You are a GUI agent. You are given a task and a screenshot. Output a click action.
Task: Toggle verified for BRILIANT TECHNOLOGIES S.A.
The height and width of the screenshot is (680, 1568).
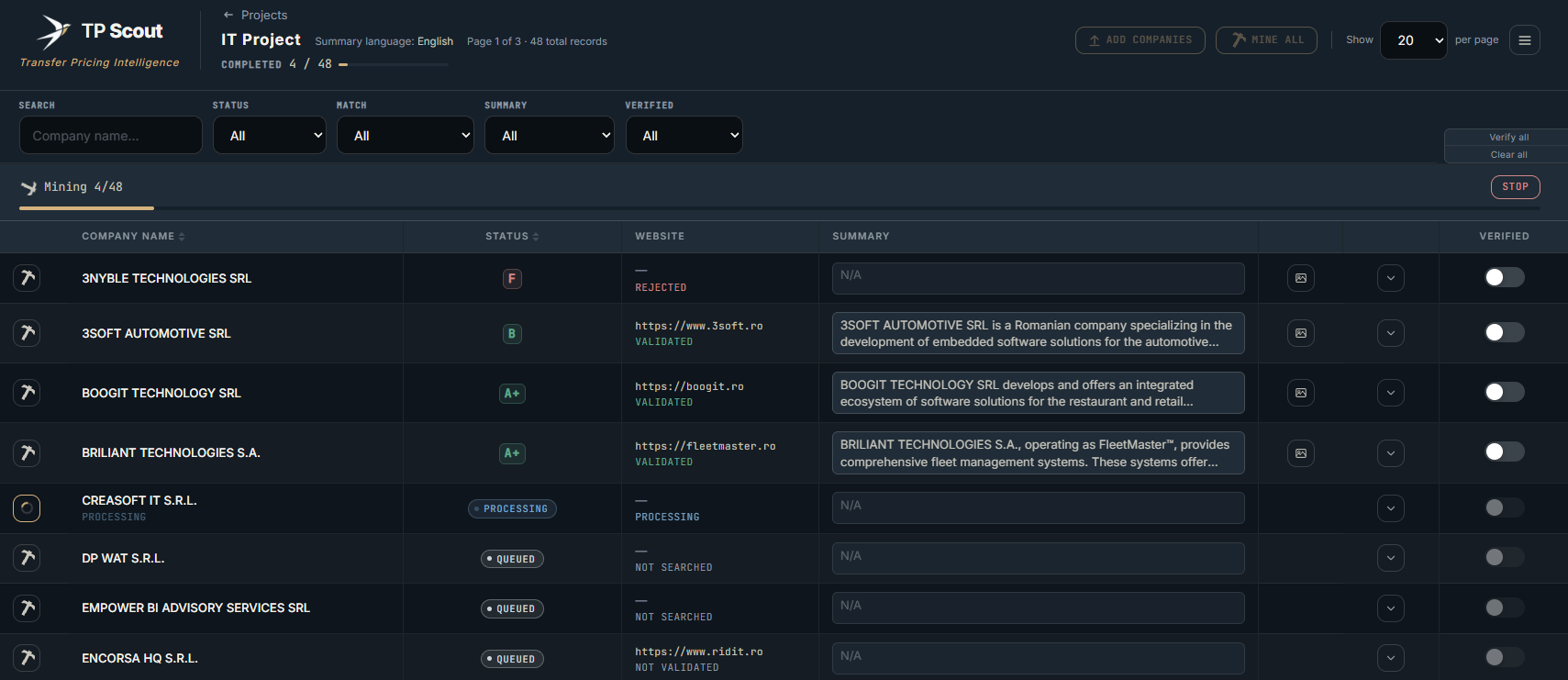click(x=1505, y=451)
